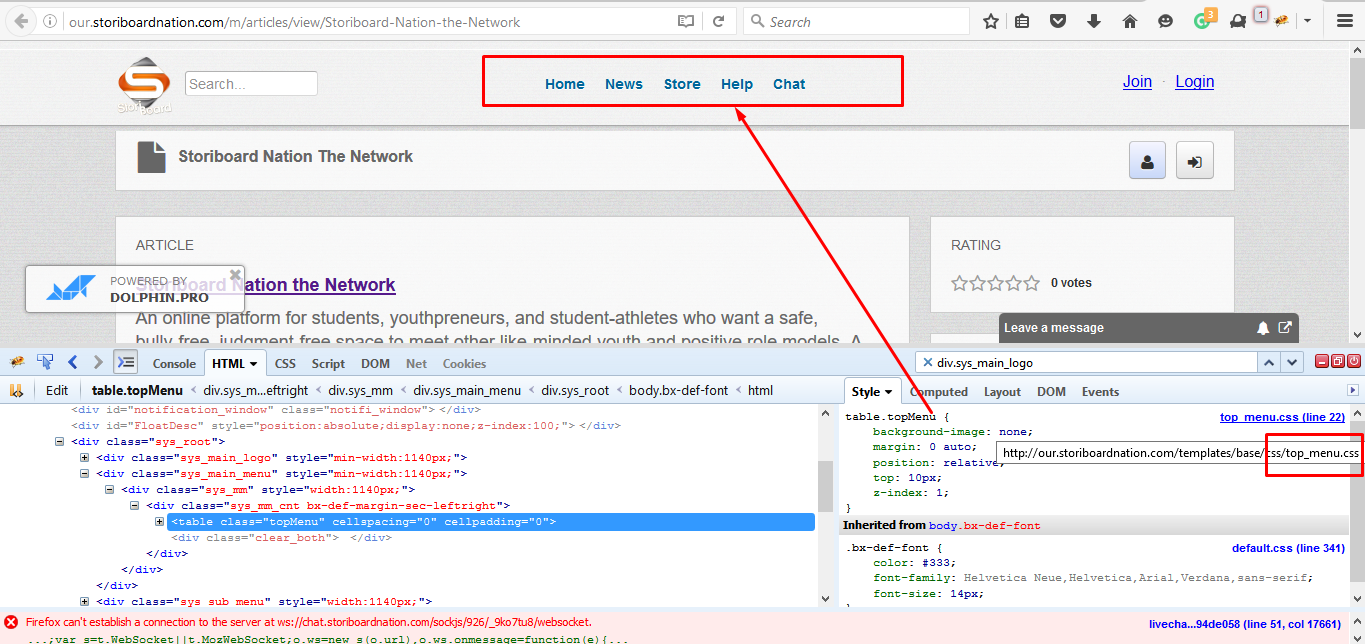
Task: Clear the div.sys_main_logo search text
Action: [927, 363]
